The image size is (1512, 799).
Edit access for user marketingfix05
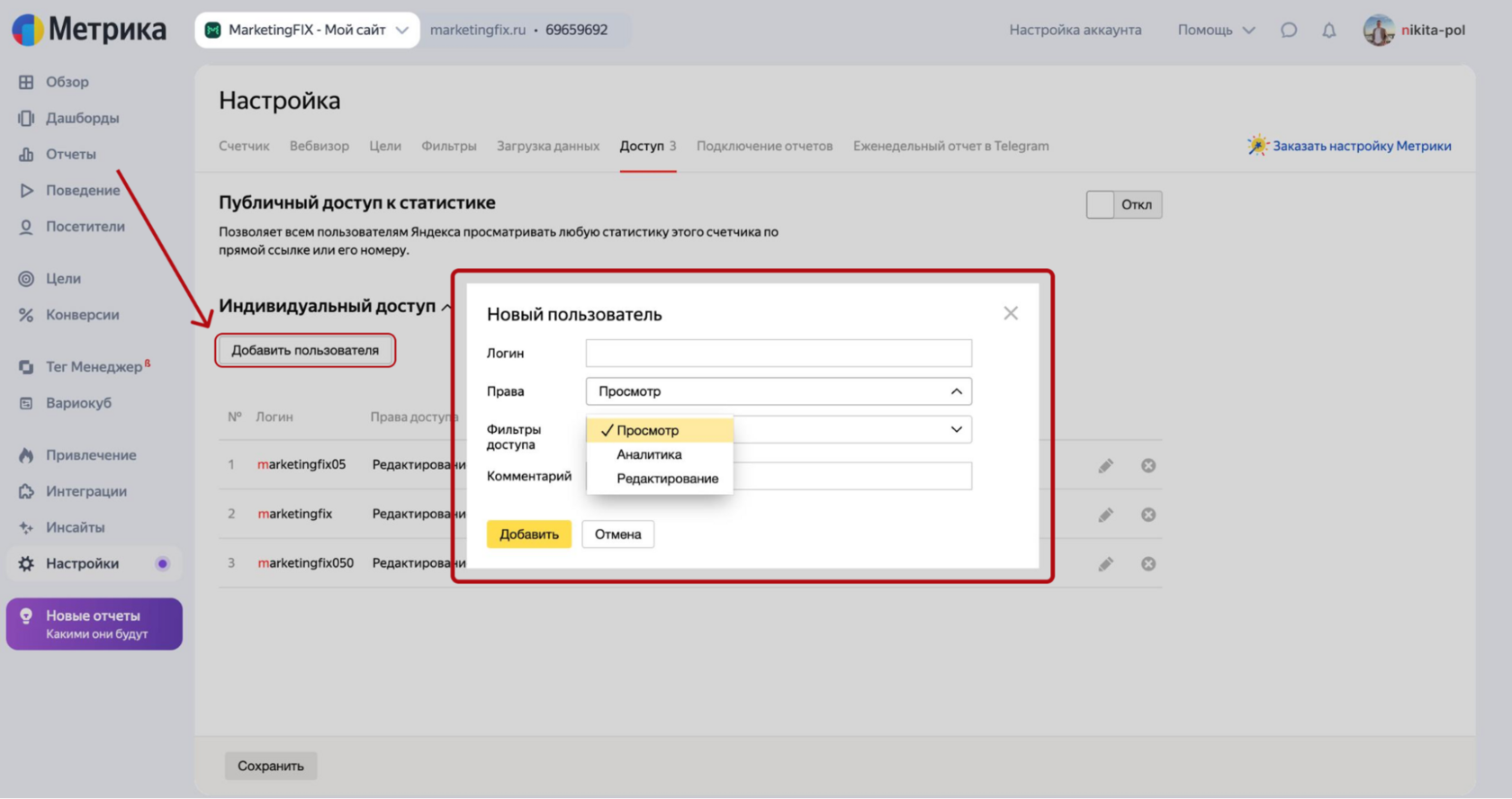click(x=1106, y=465)
